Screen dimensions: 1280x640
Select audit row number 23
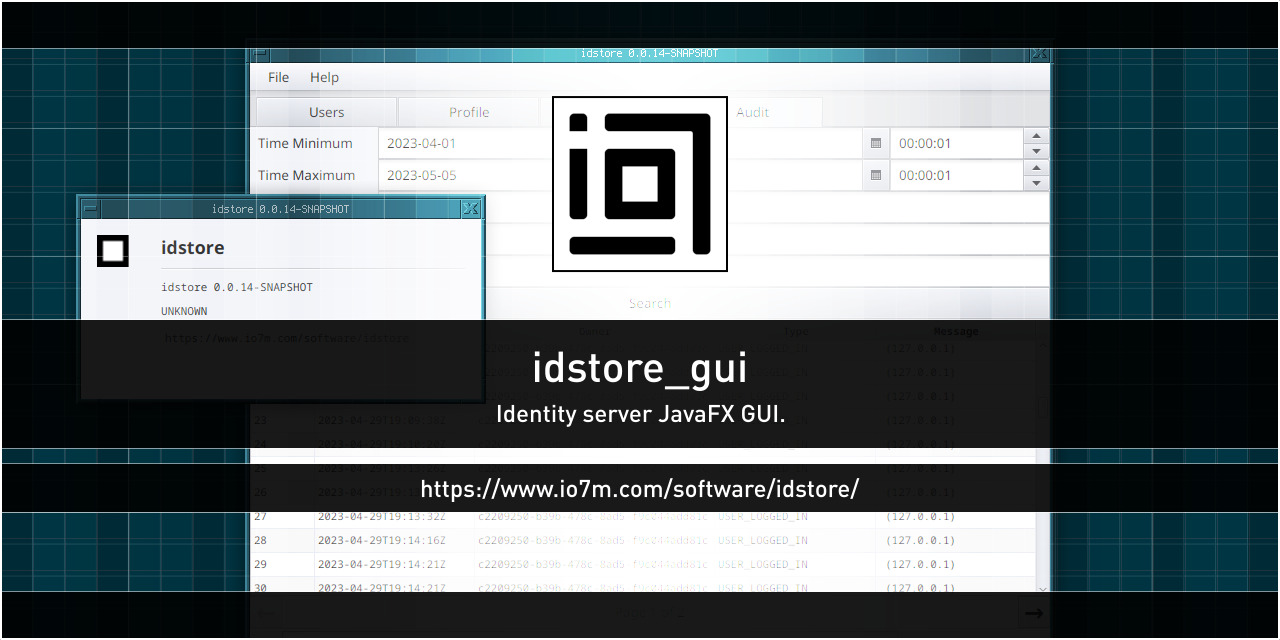[x=261, y=420]
